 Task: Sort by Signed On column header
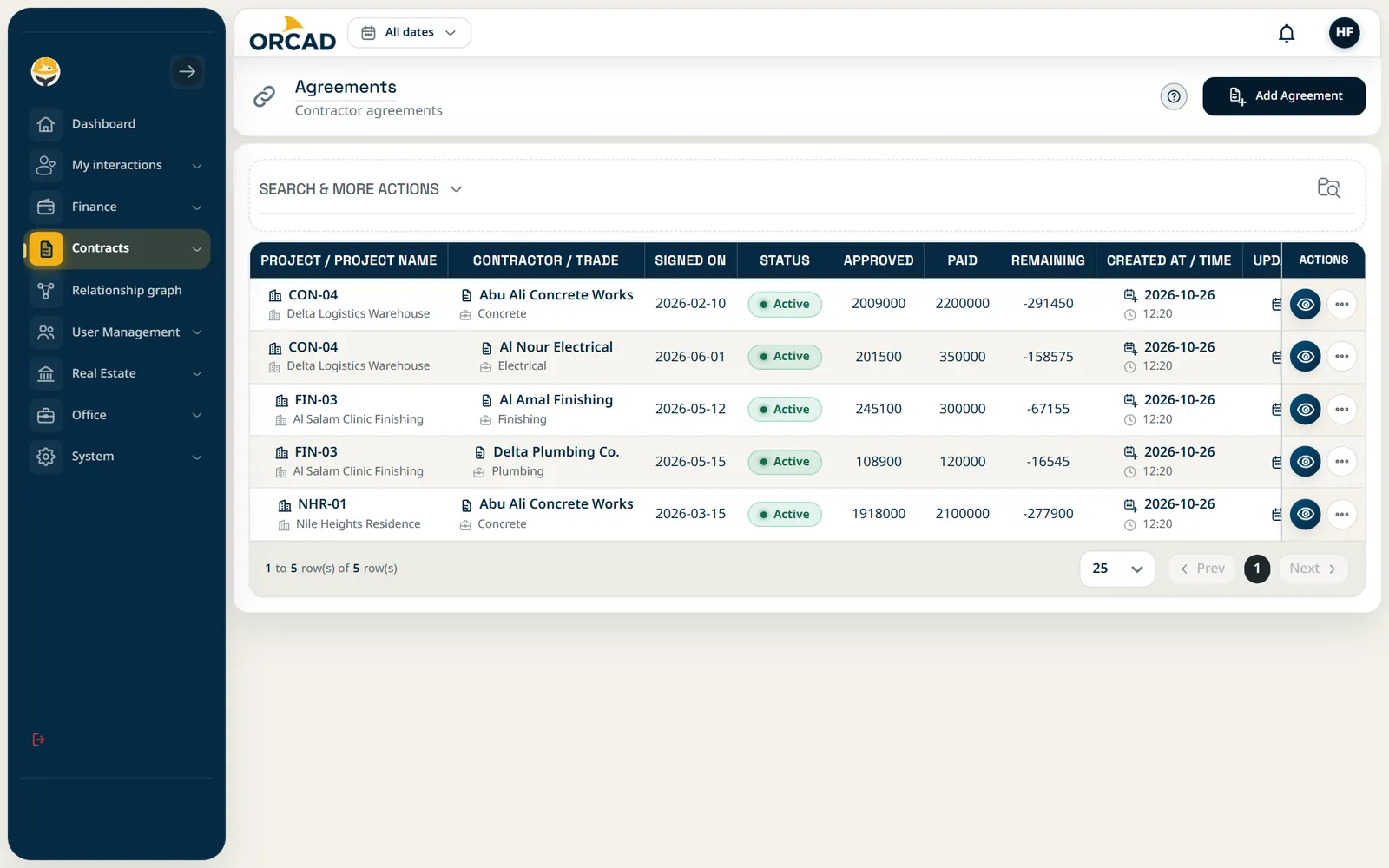tap(690, 260)
